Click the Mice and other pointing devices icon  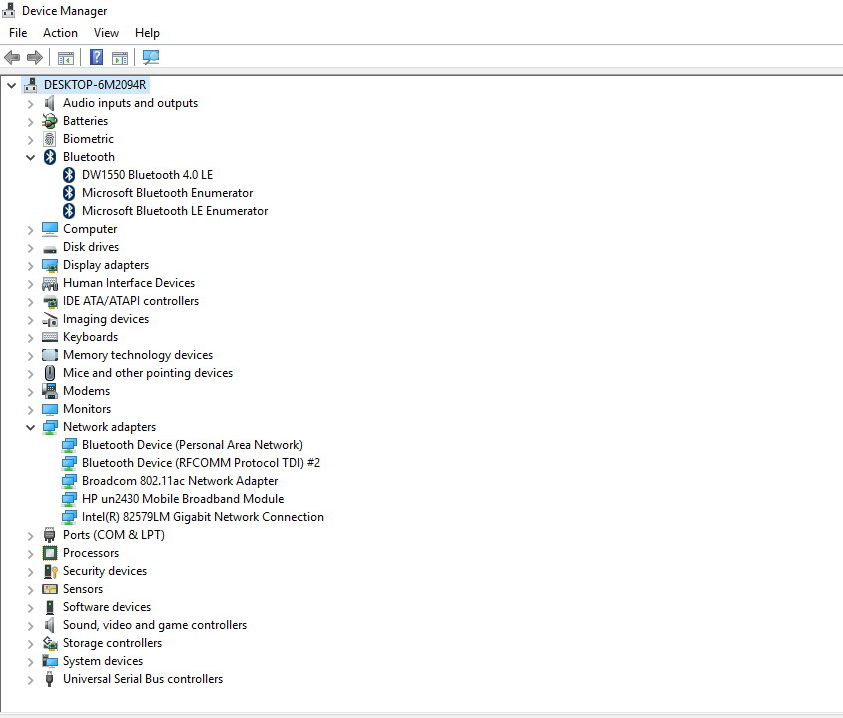point(49,373)
